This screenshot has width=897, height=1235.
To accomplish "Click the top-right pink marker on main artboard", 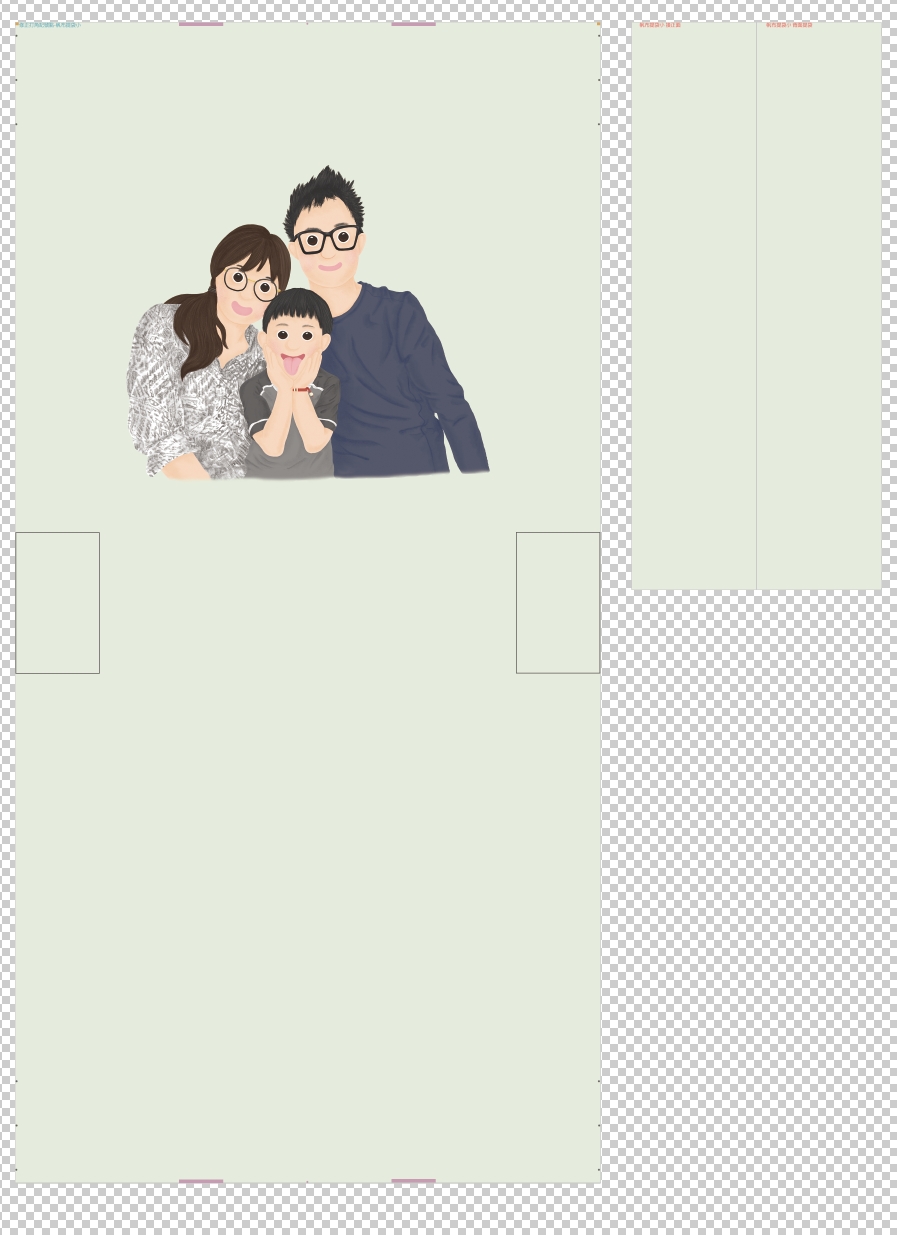I will click(x=413, y=23).
